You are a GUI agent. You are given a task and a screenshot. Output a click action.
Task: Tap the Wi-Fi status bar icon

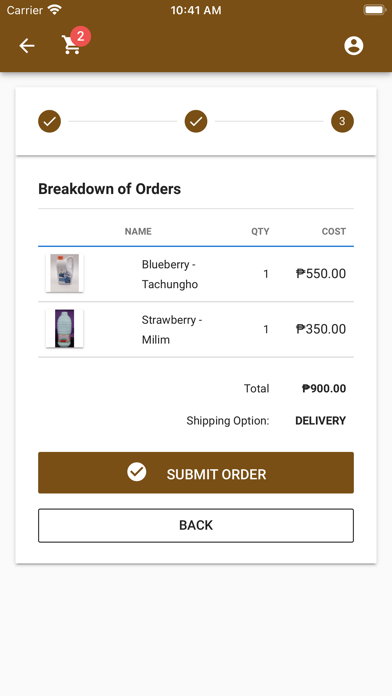point(55,10)
